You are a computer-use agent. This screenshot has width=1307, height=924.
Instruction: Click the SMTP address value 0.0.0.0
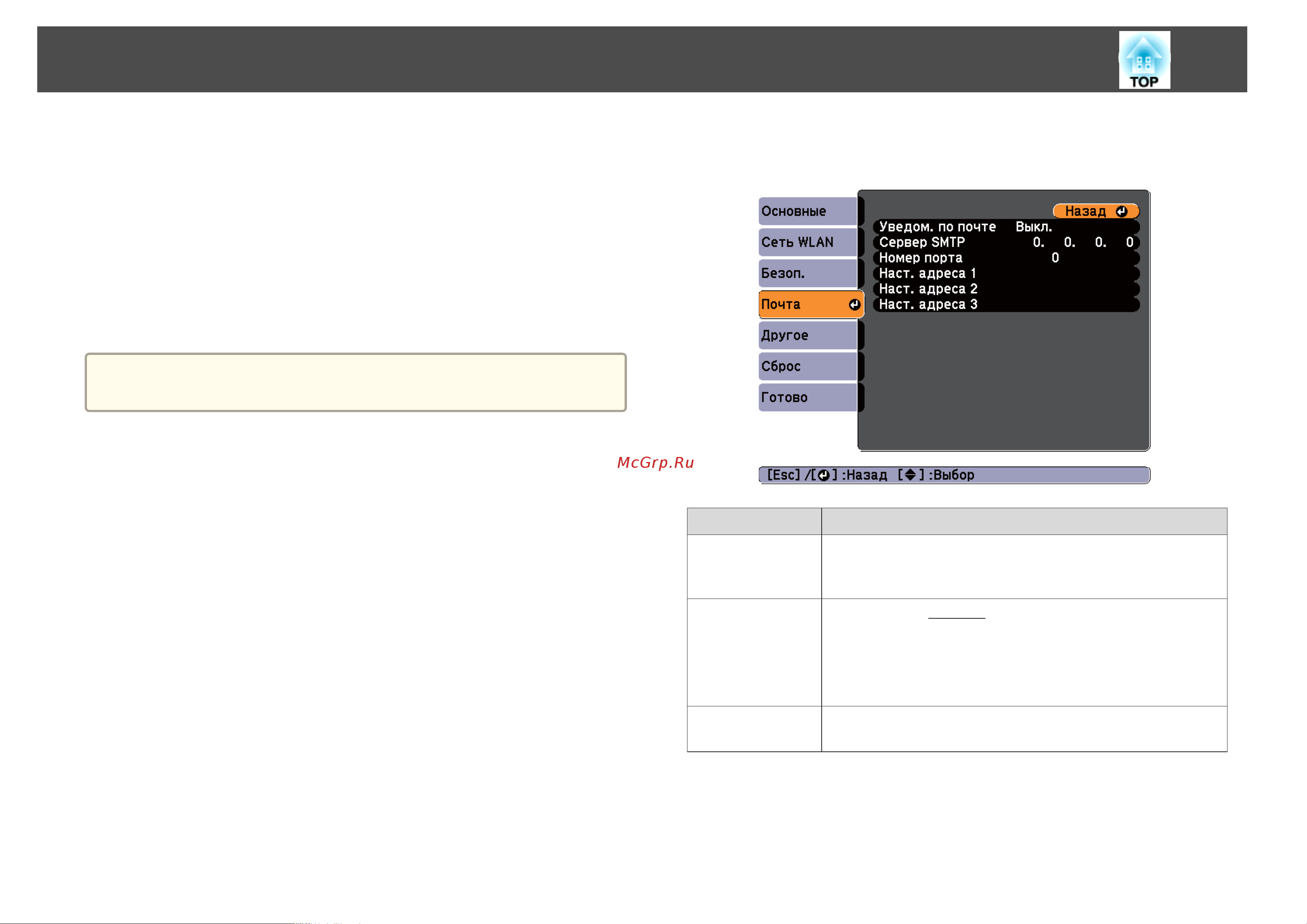[x=1083, y=242]
